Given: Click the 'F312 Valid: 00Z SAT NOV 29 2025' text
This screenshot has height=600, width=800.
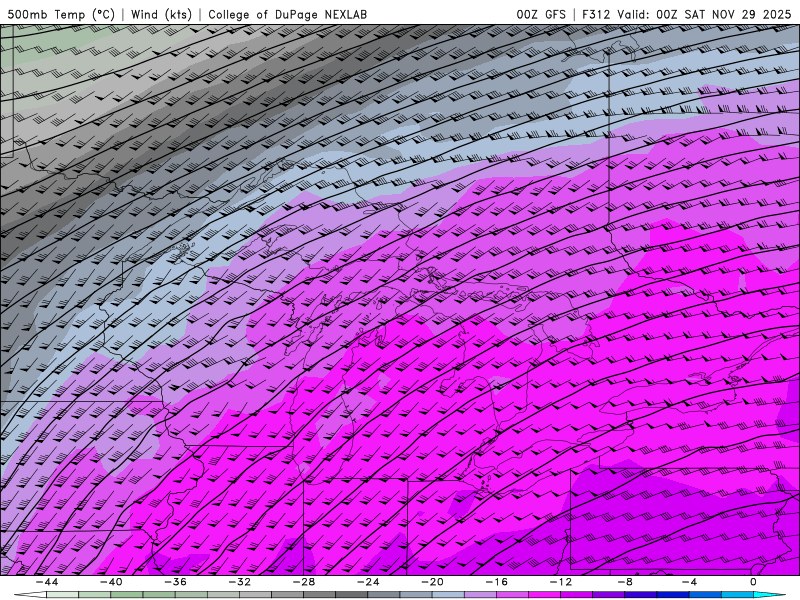Looking at the screenshot, I should pyautogui.click(x=686, y=14).
